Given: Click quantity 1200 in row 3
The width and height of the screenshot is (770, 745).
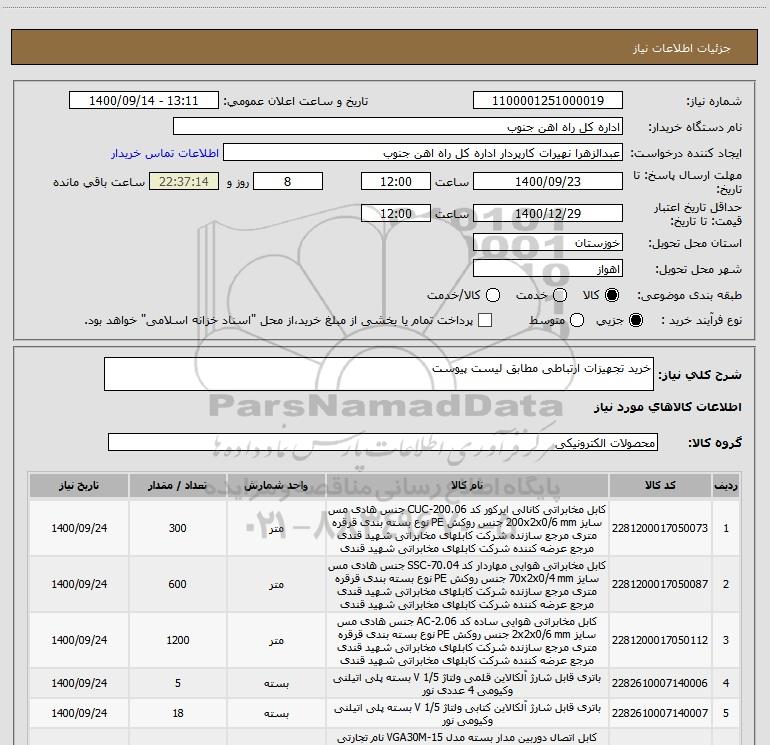Looking at the screenshot, I should 178,640.
